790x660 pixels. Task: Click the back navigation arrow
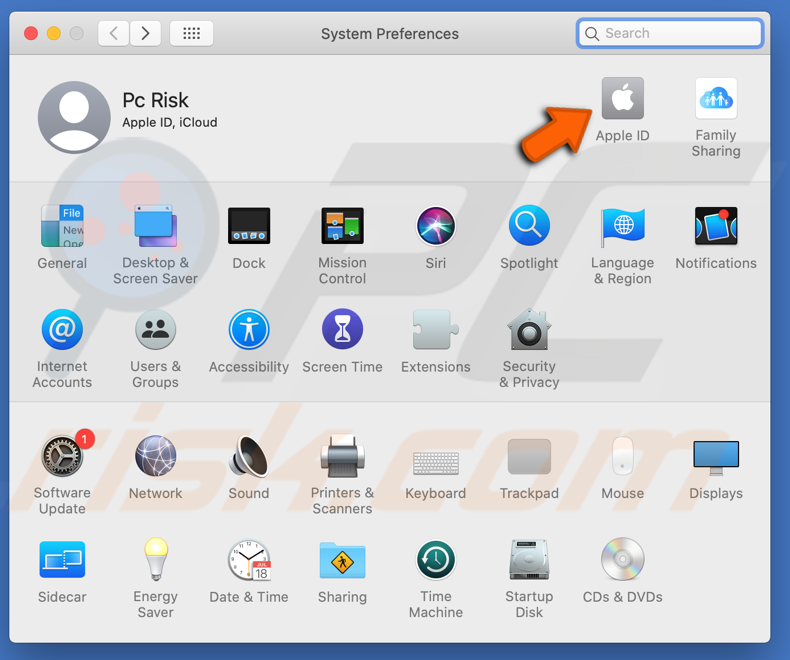tap(113, 33)
